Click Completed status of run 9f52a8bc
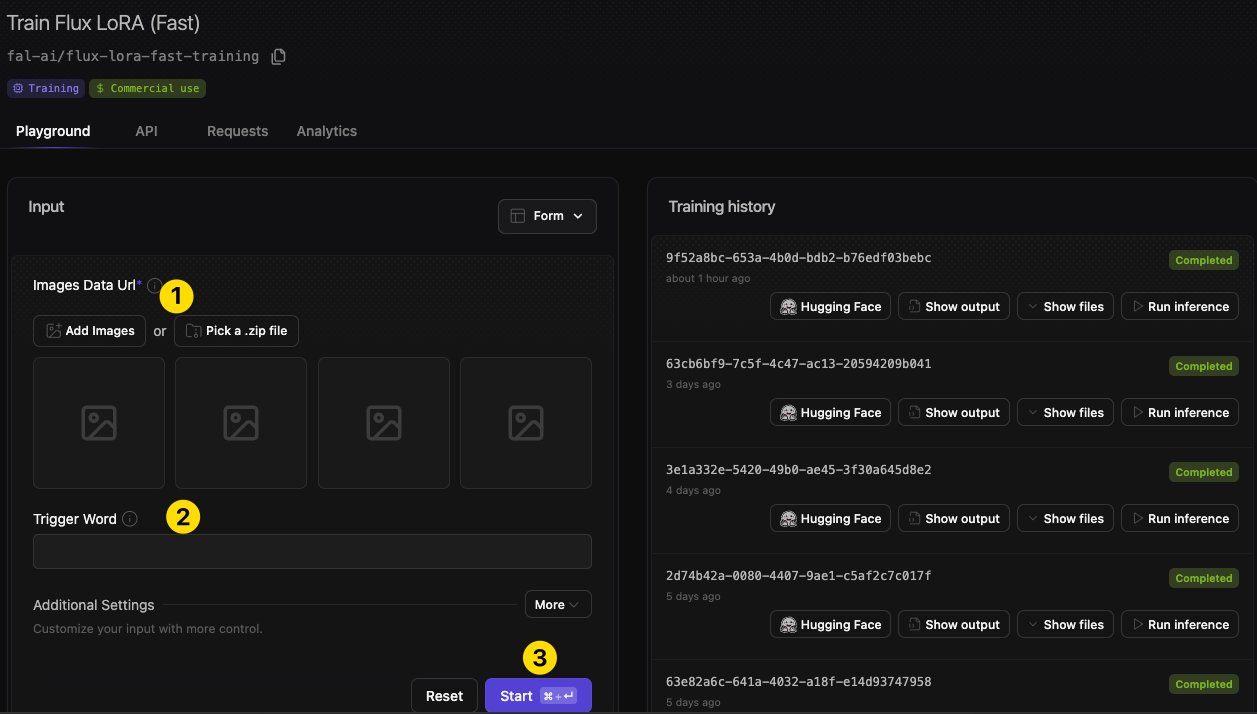 1203,260
